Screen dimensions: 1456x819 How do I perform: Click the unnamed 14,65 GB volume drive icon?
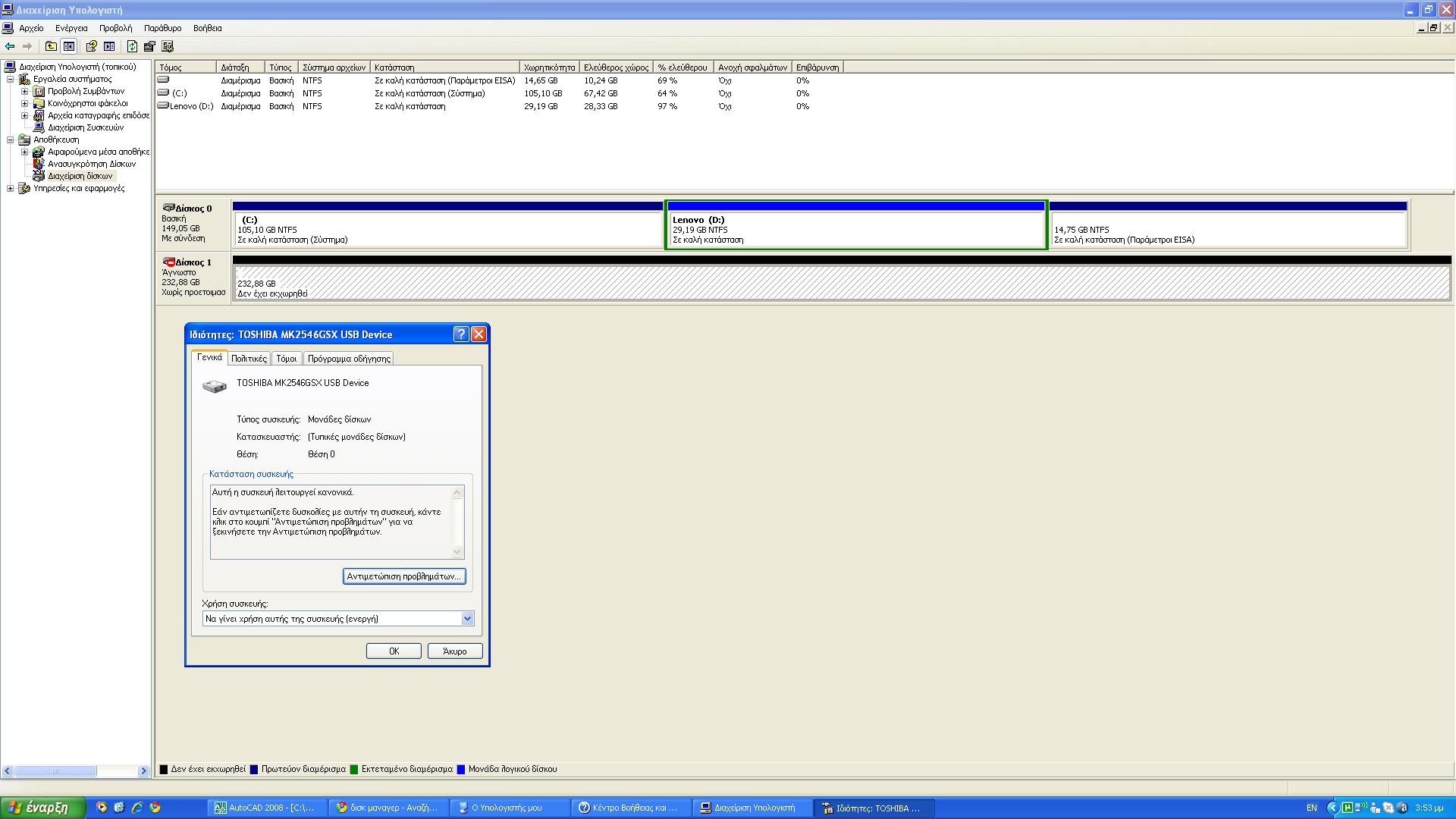163,80
